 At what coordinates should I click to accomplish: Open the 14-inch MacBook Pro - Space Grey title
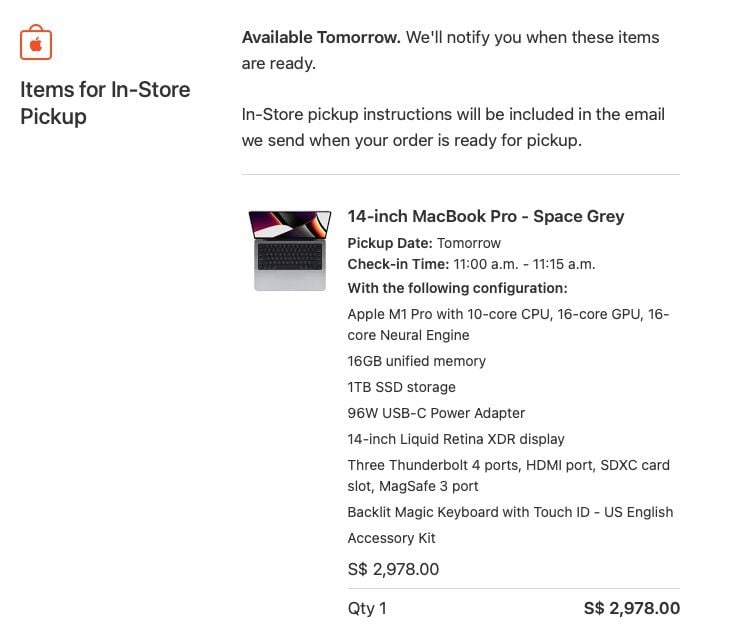(485, 216)
